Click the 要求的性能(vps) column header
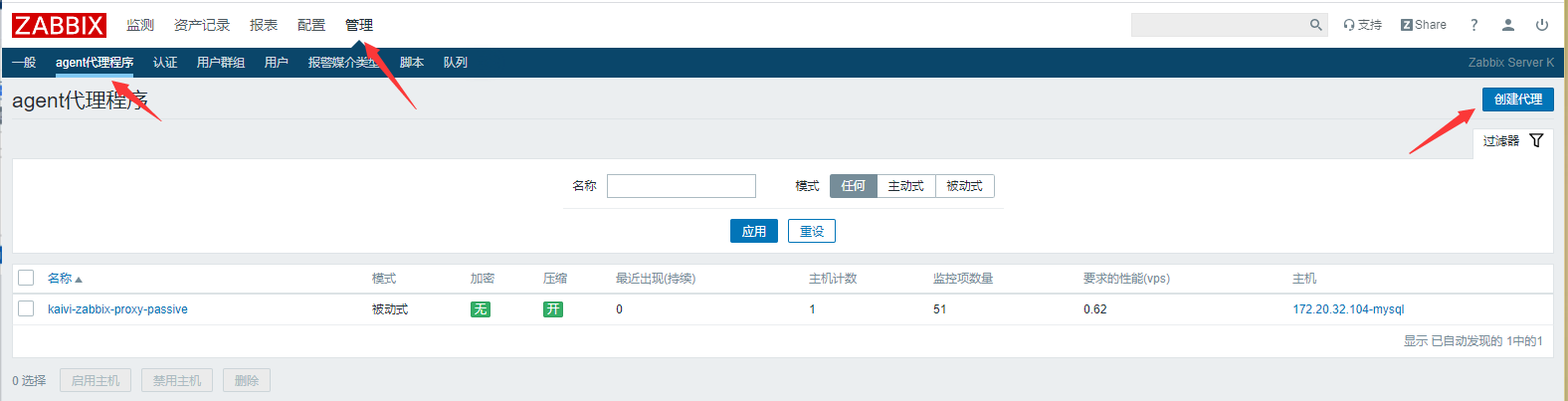This screenshot has height=401, width=1568. click(x=1126, y=279)
